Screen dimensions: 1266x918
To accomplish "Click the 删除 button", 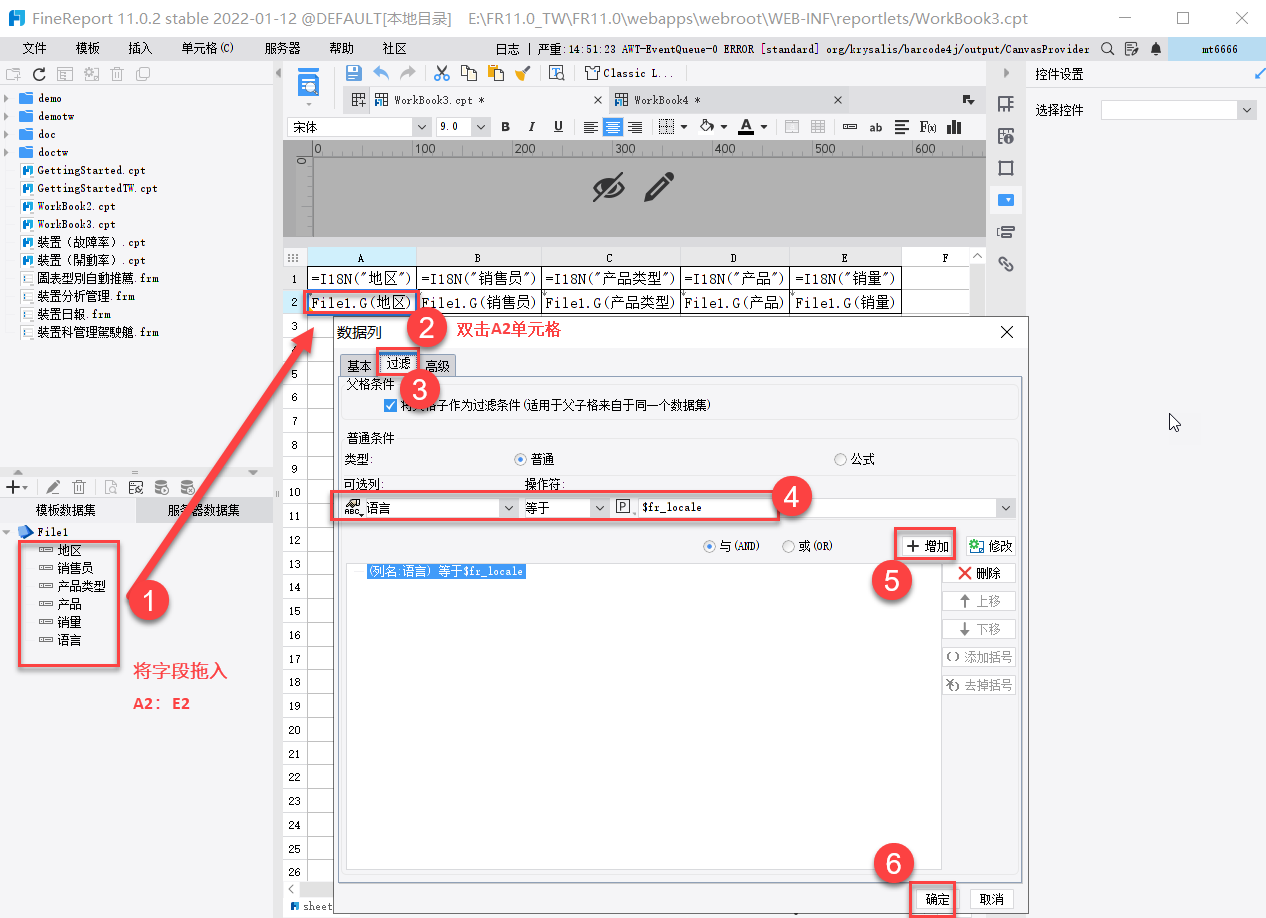I will coord(979,573).
